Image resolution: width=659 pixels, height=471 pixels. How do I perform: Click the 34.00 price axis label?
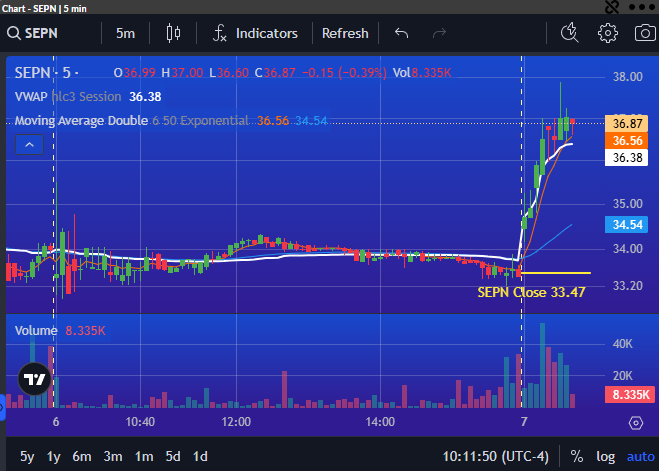[x=627, y=249]
